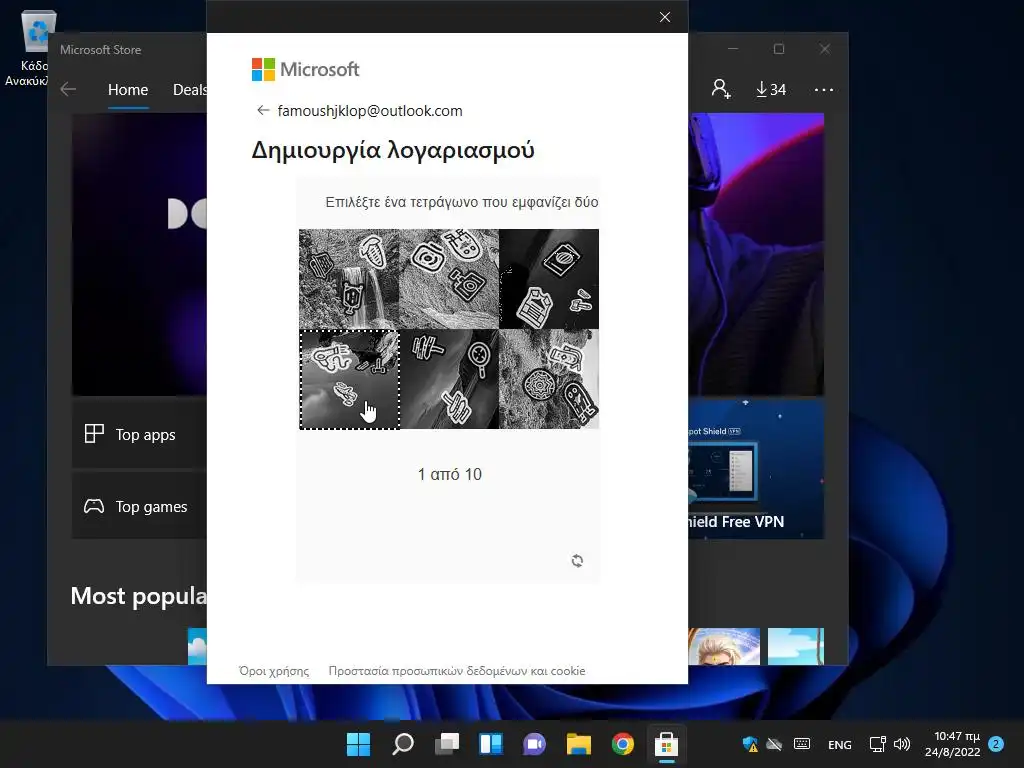
Task: Click the back arrow beside the email address
Action: (263, 110)
